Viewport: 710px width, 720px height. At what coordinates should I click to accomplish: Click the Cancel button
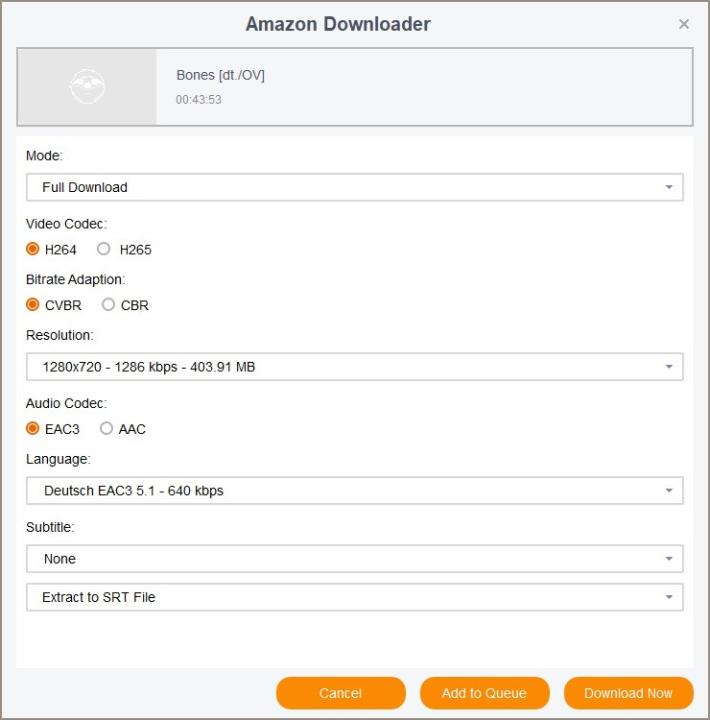pos(341,693)
